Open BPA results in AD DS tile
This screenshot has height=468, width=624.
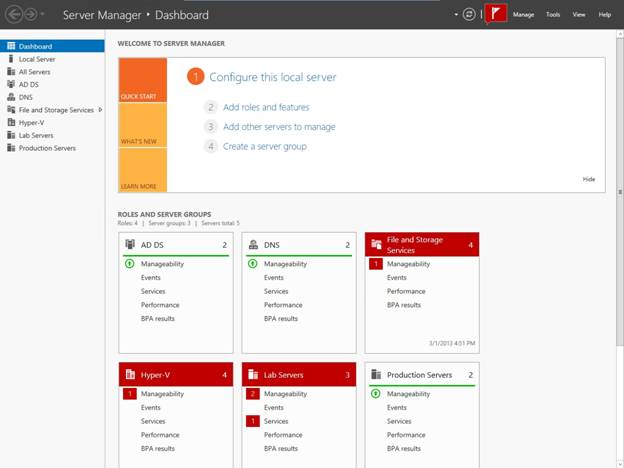(x=158, y=319)
